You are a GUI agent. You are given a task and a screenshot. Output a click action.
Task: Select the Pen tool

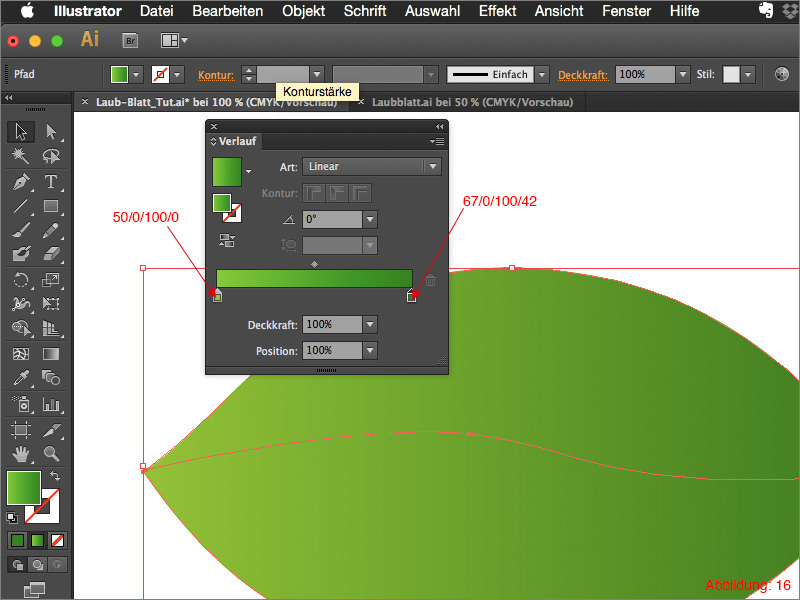20,182
